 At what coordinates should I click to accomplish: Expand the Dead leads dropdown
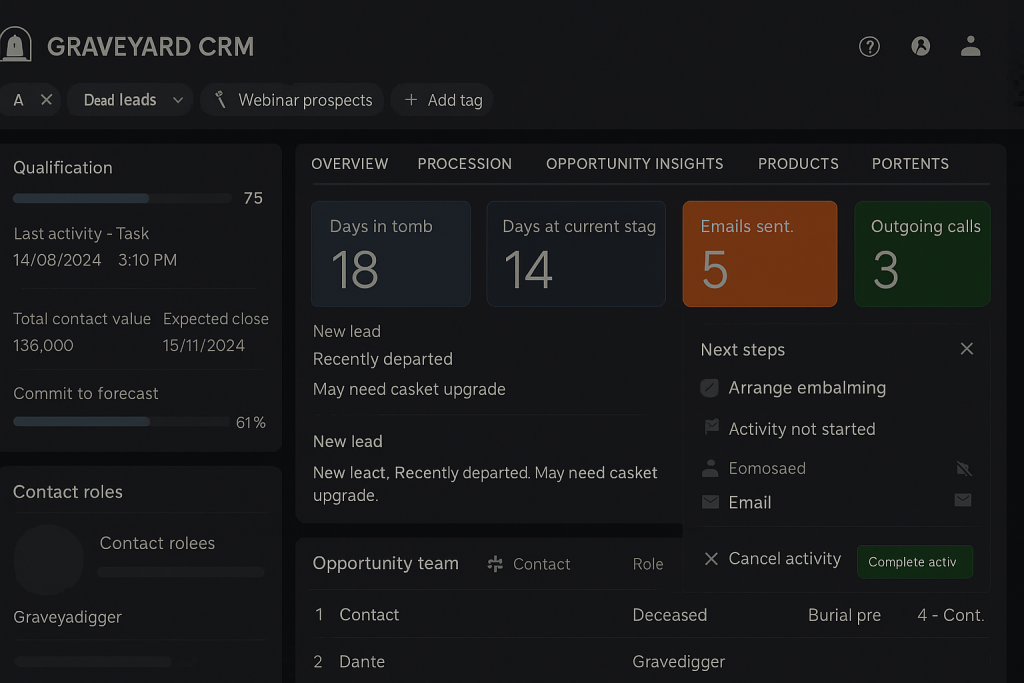tap(178, 100)
